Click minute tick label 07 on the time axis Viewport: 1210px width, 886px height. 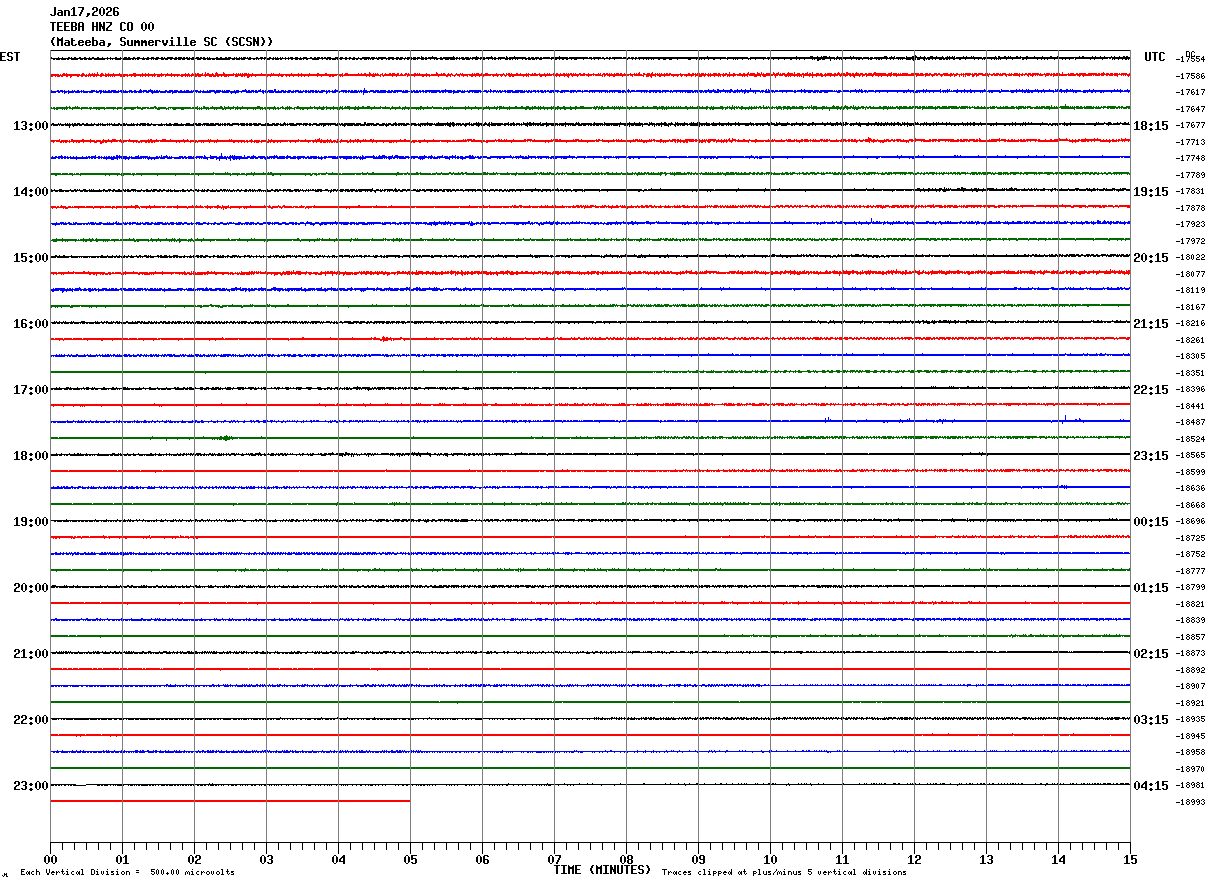point(554,860)
